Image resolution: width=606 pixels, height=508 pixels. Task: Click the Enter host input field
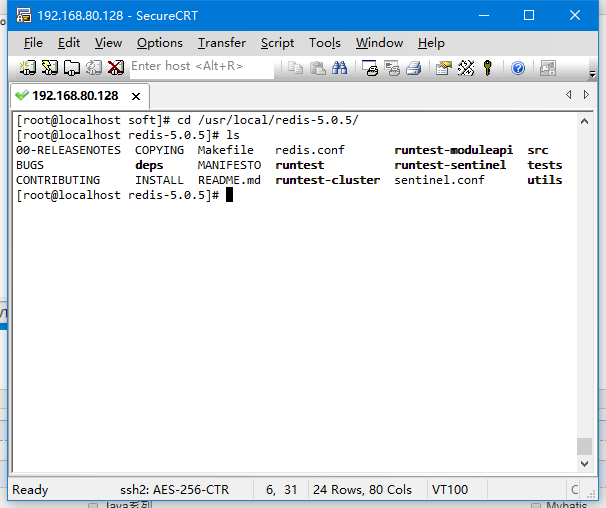[202, 66]
